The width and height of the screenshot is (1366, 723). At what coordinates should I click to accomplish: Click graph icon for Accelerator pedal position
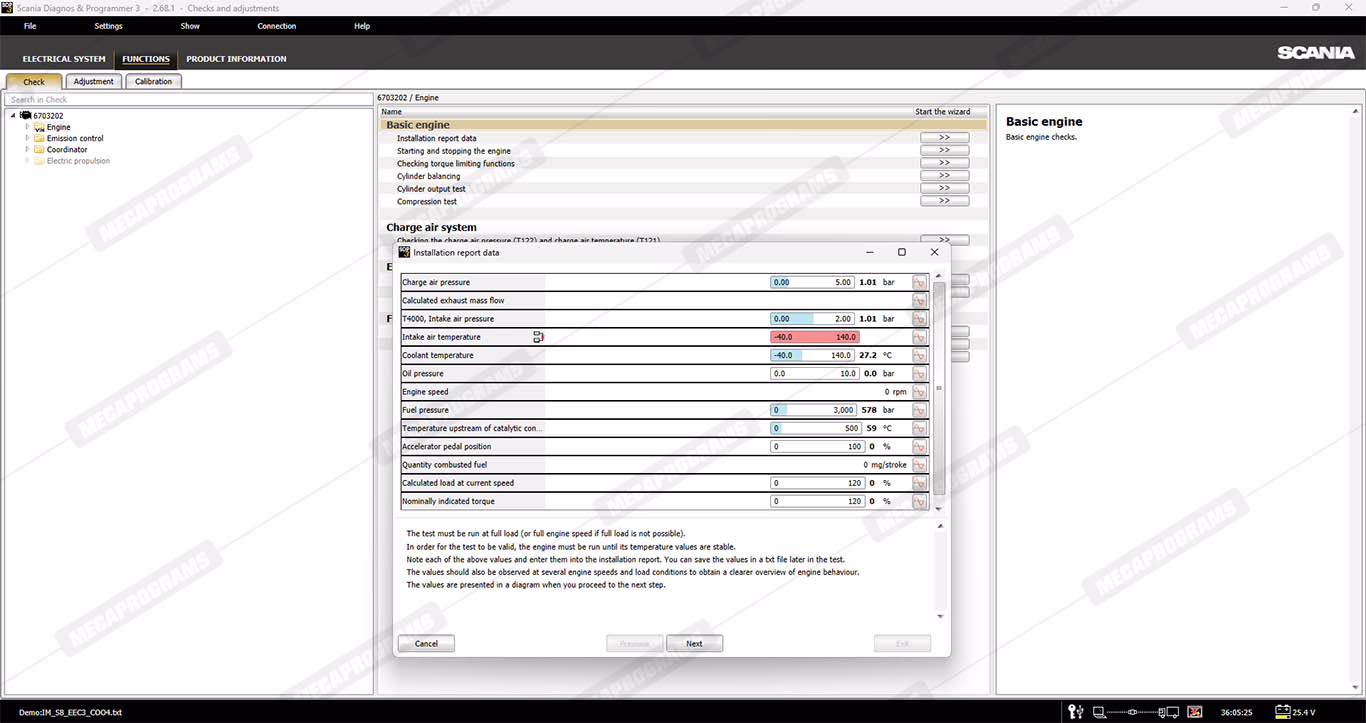click(x=919, y=447)
